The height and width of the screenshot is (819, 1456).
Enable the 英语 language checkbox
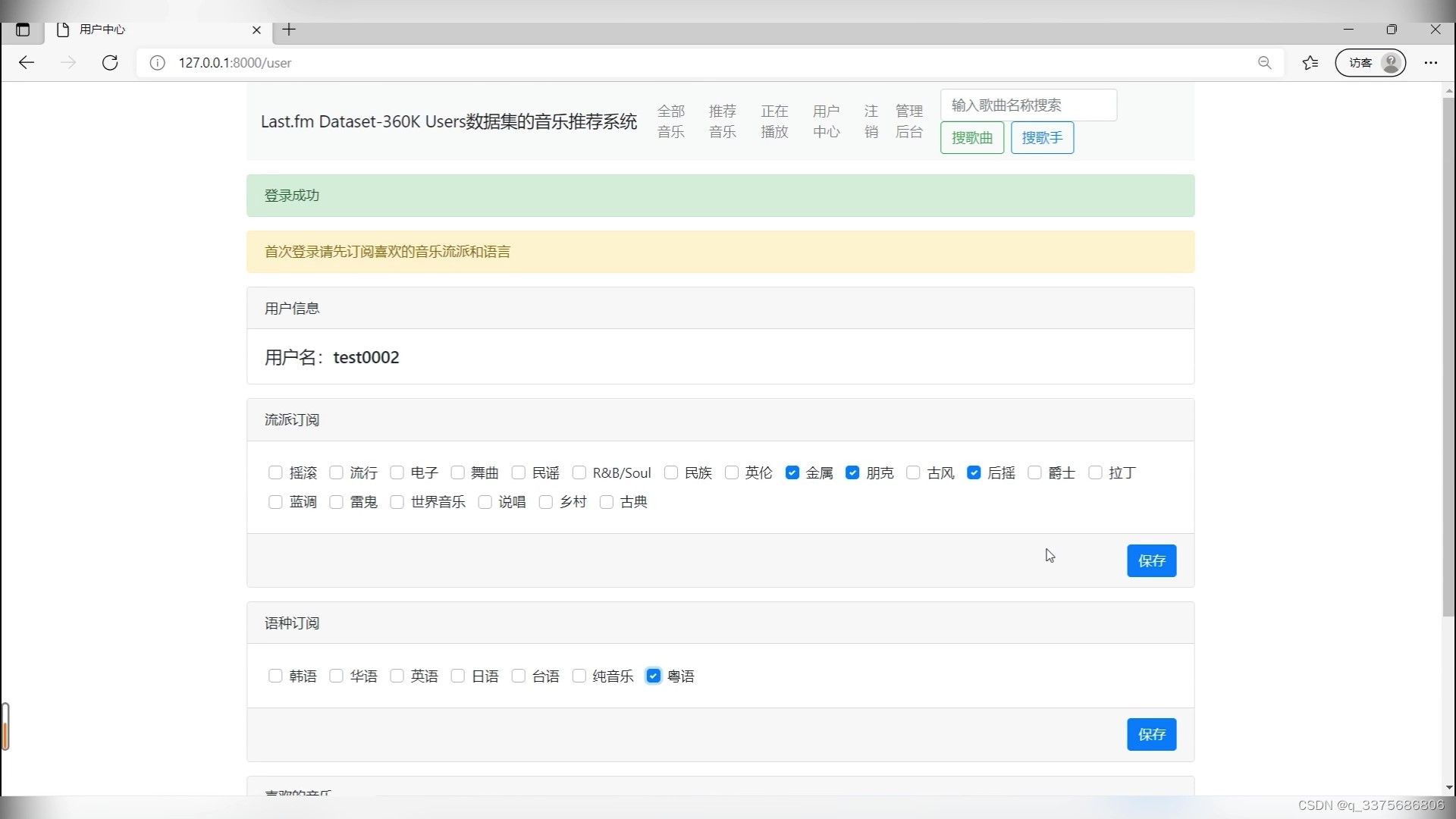coord(397,676)
